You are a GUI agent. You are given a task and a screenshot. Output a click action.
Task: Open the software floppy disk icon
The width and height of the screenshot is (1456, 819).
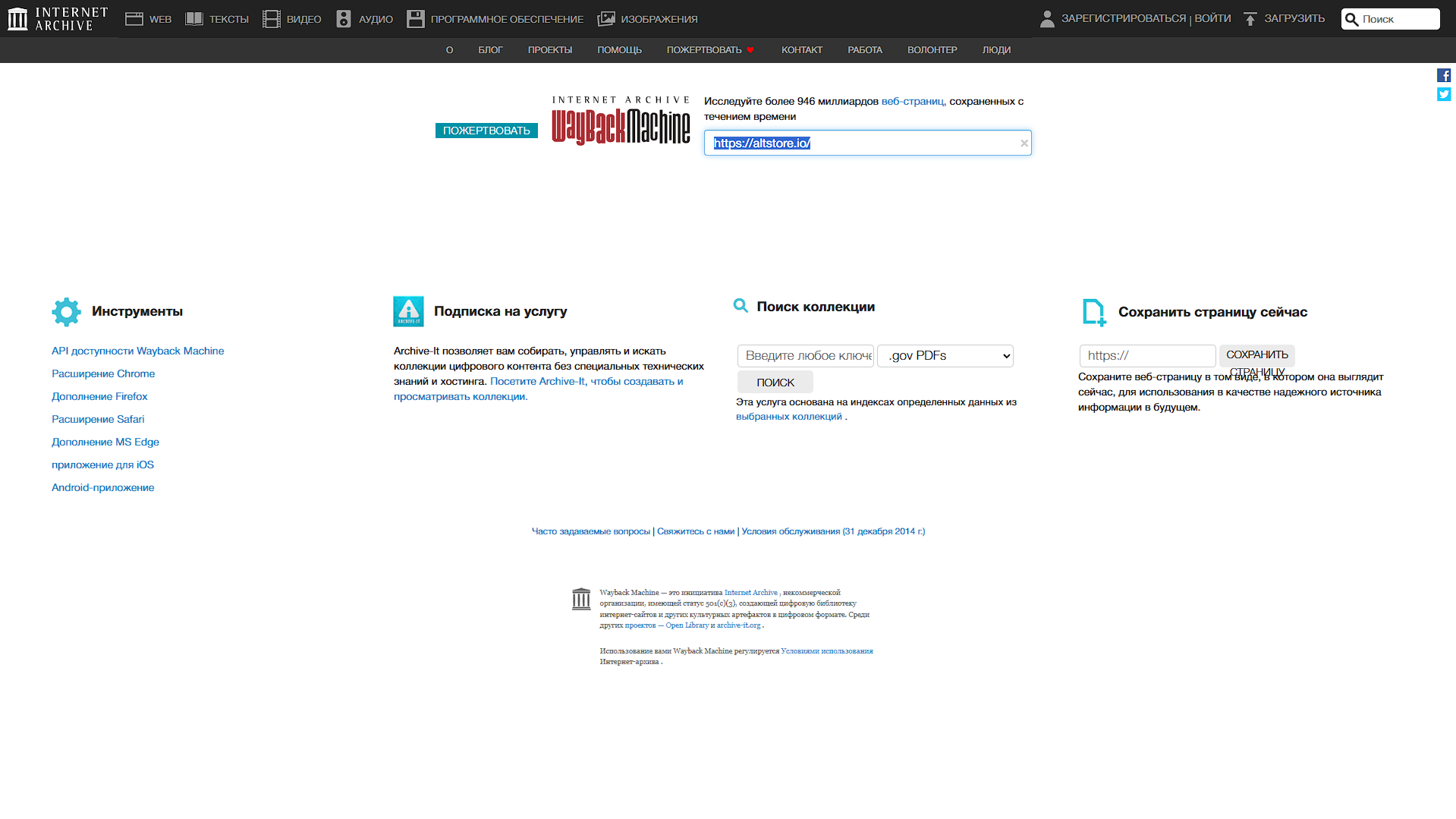click(416, 19)
